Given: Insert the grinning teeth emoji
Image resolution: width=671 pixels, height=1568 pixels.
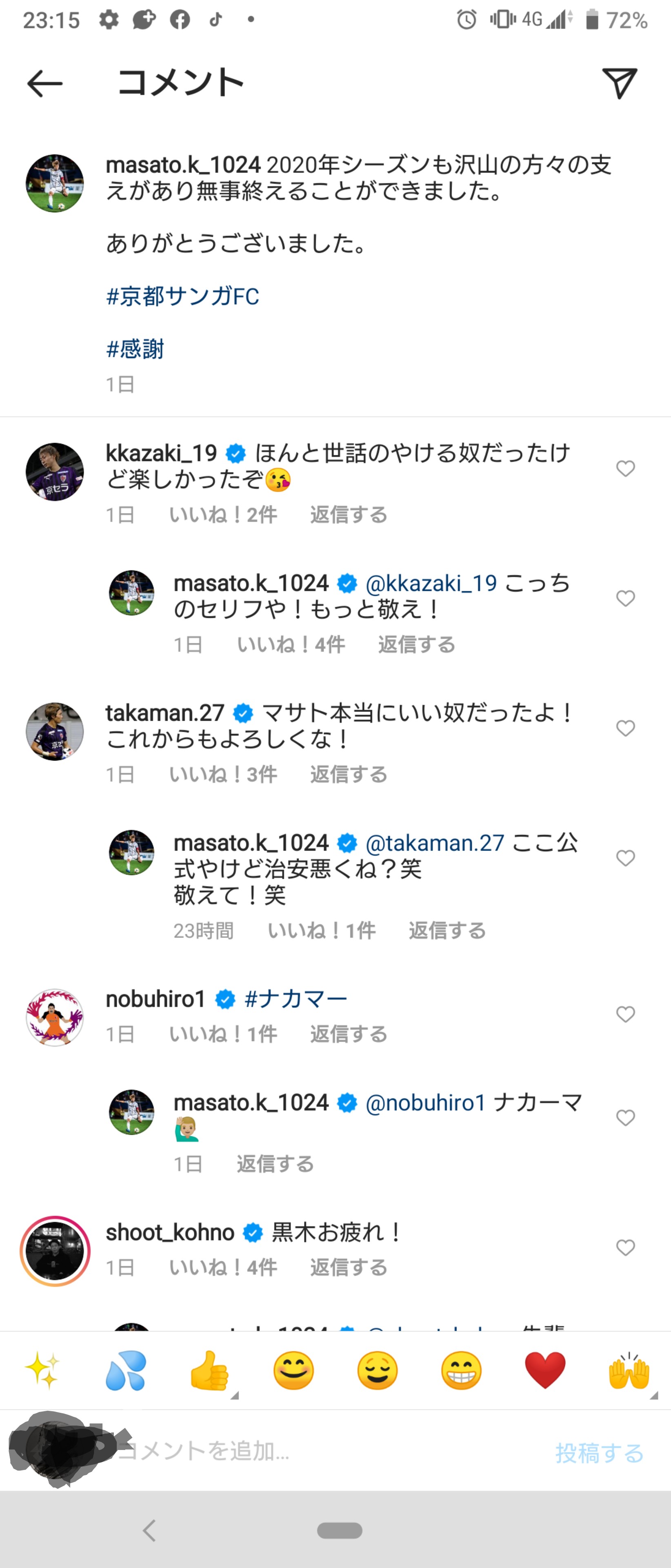Looking at the screenshot, I should [x=461, y=1370].
